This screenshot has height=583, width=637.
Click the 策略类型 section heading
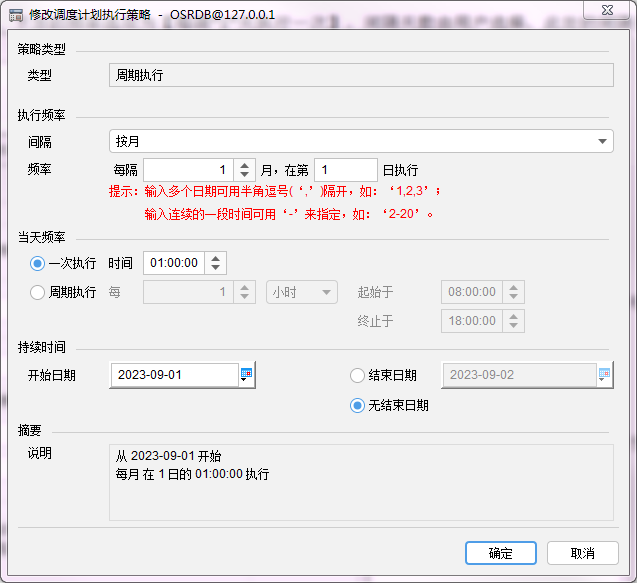(x=41, y=50)
